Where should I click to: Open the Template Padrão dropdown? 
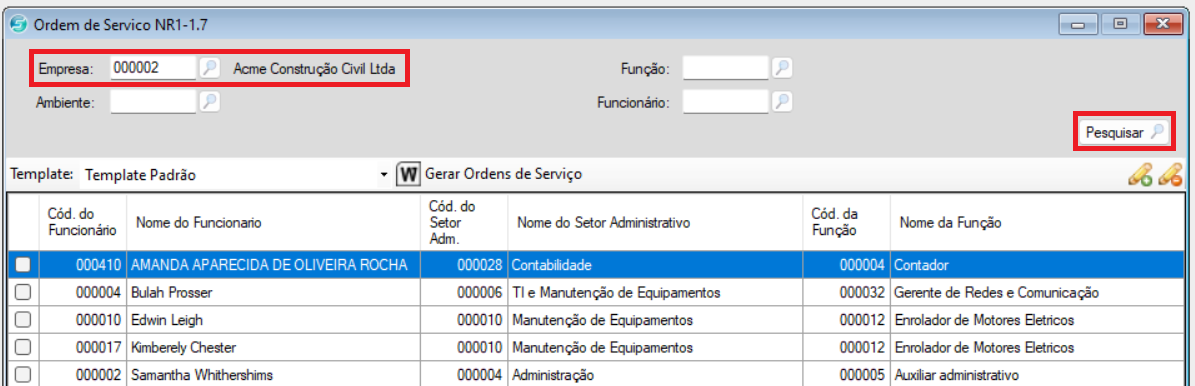tap(383, 175)
